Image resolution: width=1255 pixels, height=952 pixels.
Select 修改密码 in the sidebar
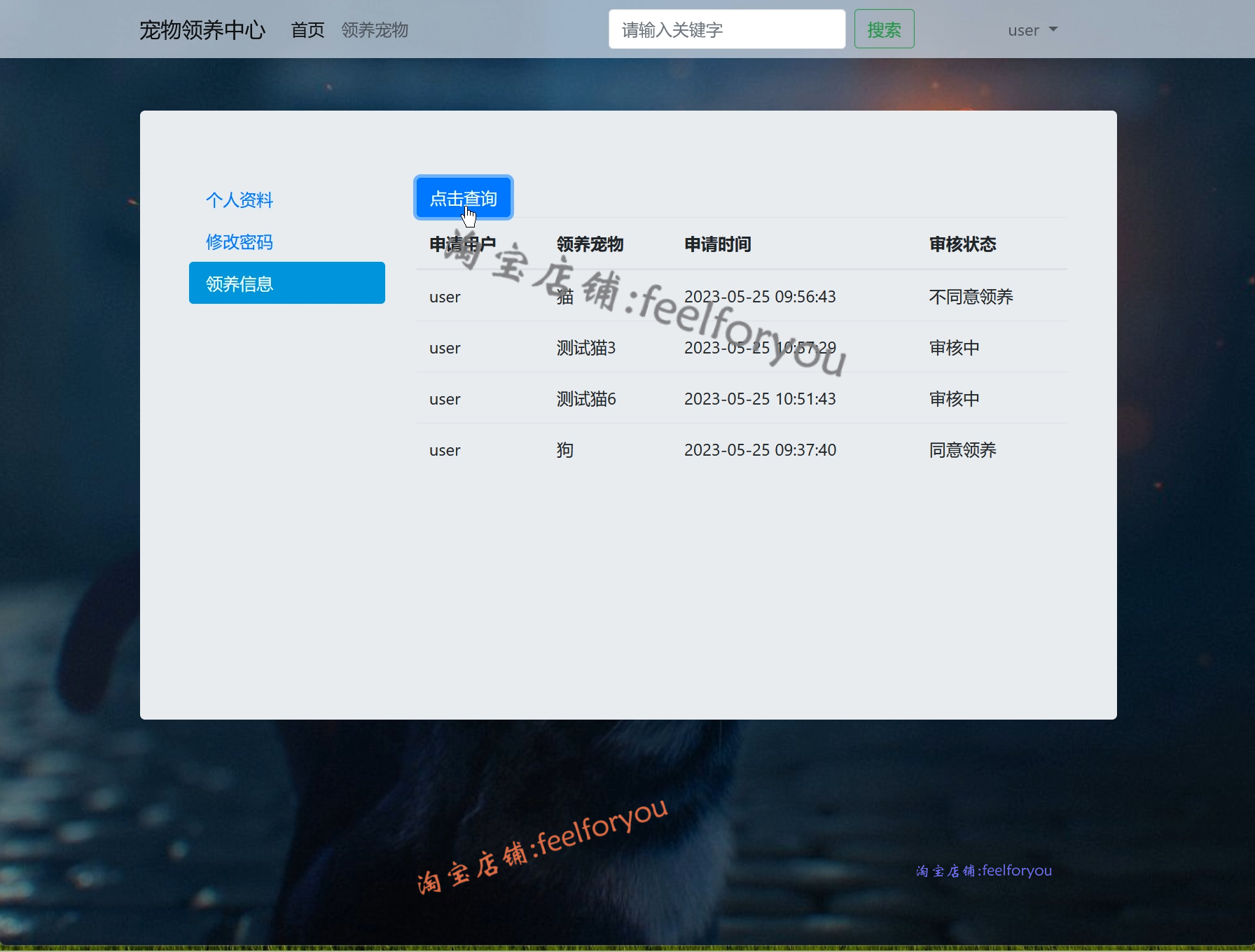point(240,242)
